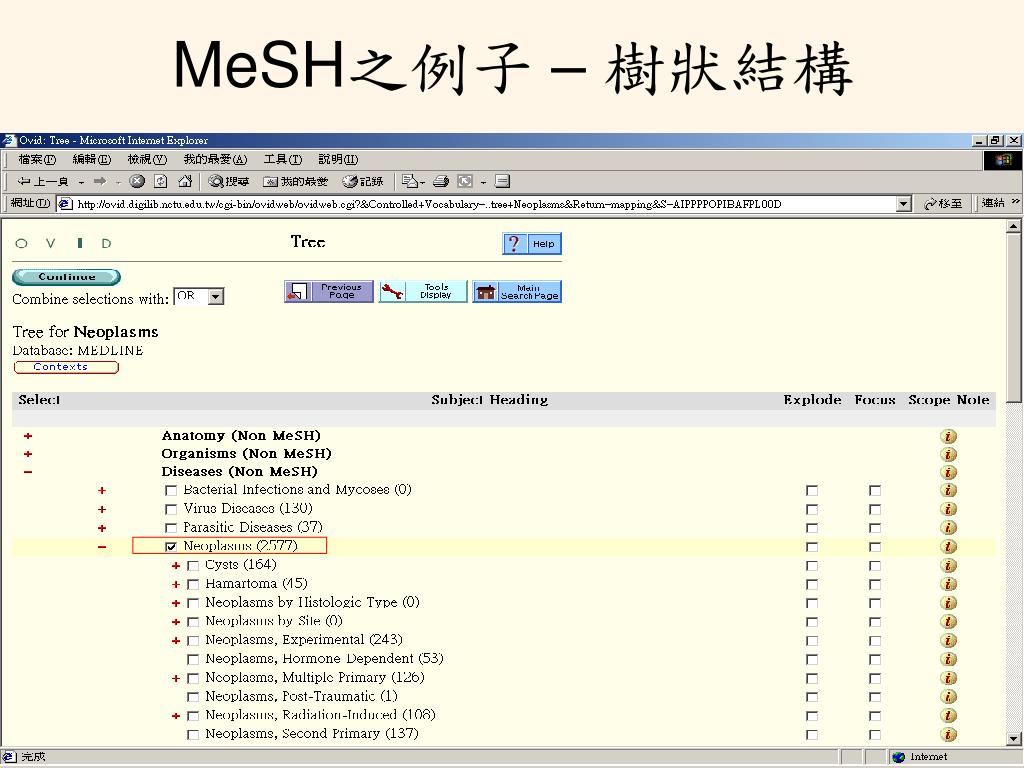
Task: View scope note for Hamartoma
Action: click(x=948, y=584)
